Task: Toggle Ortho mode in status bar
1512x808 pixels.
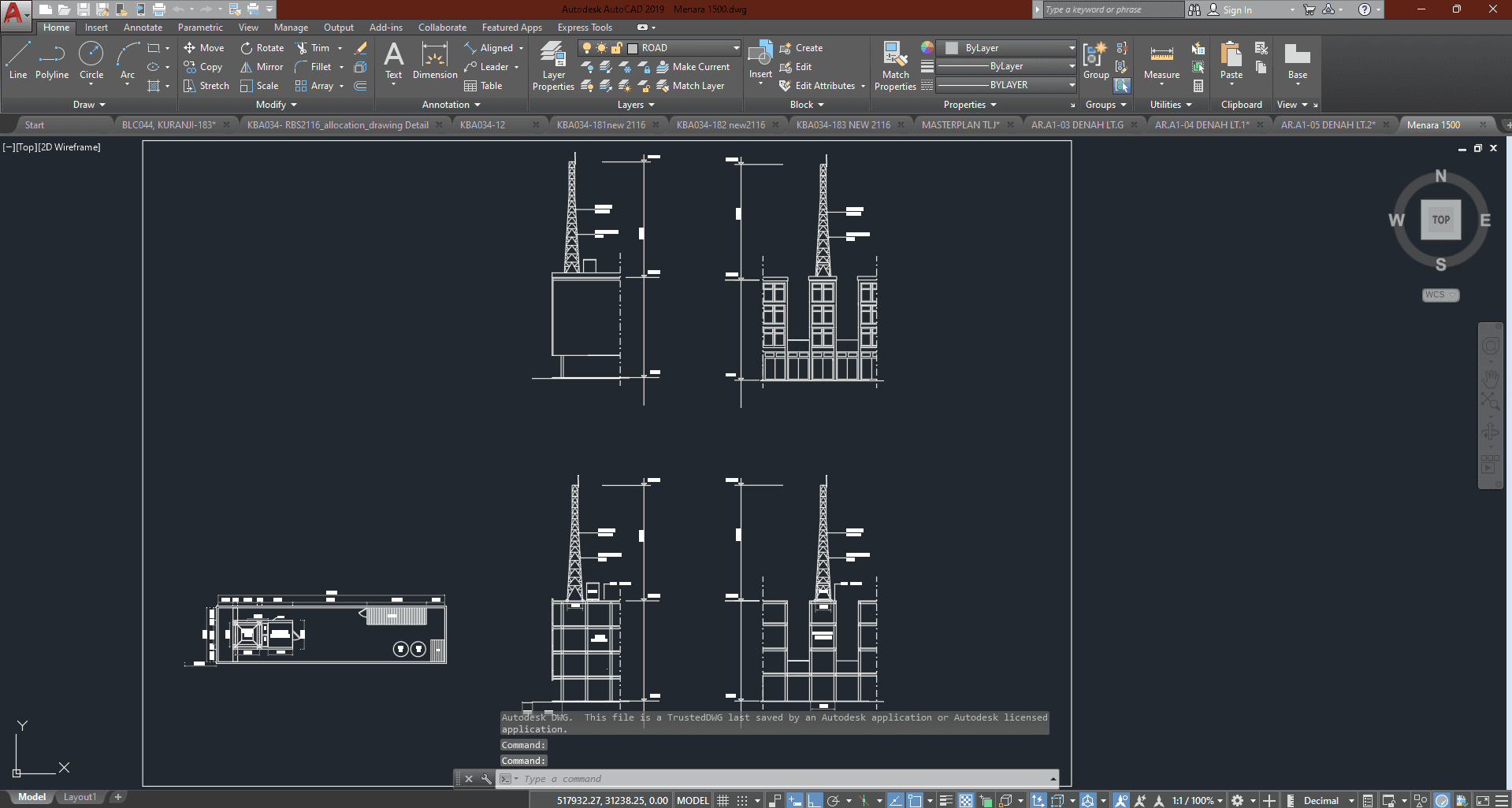Action: click(814, 800)
